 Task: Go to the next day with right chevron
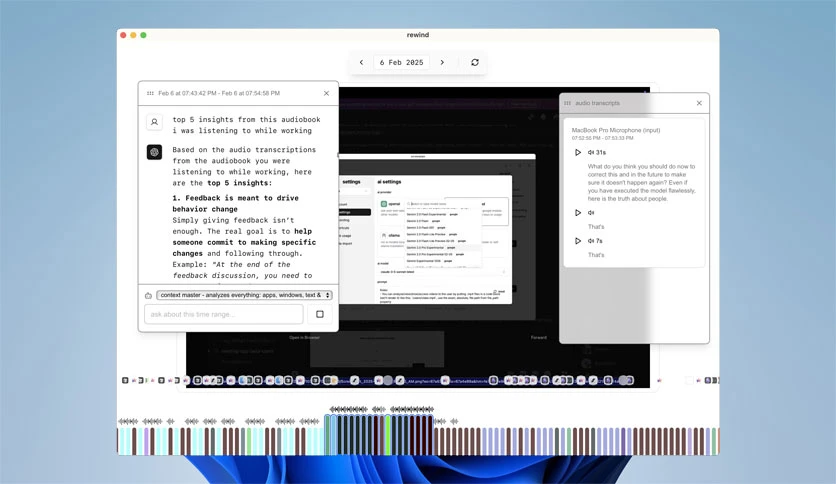pyautogui.click(x=442, y=62)
